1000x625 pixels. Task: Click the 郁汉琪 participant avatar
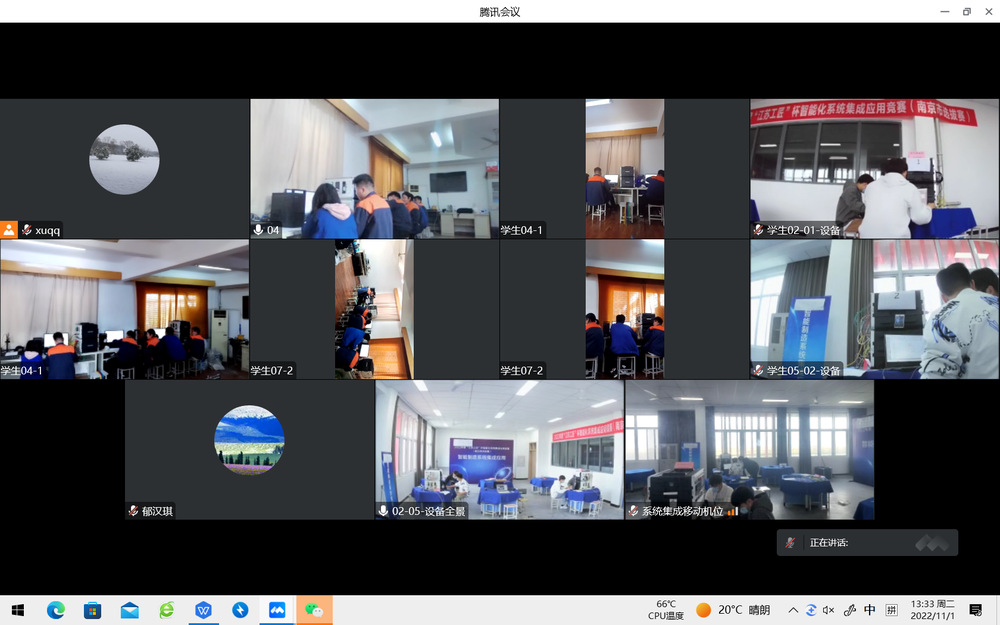click(249, 440)
